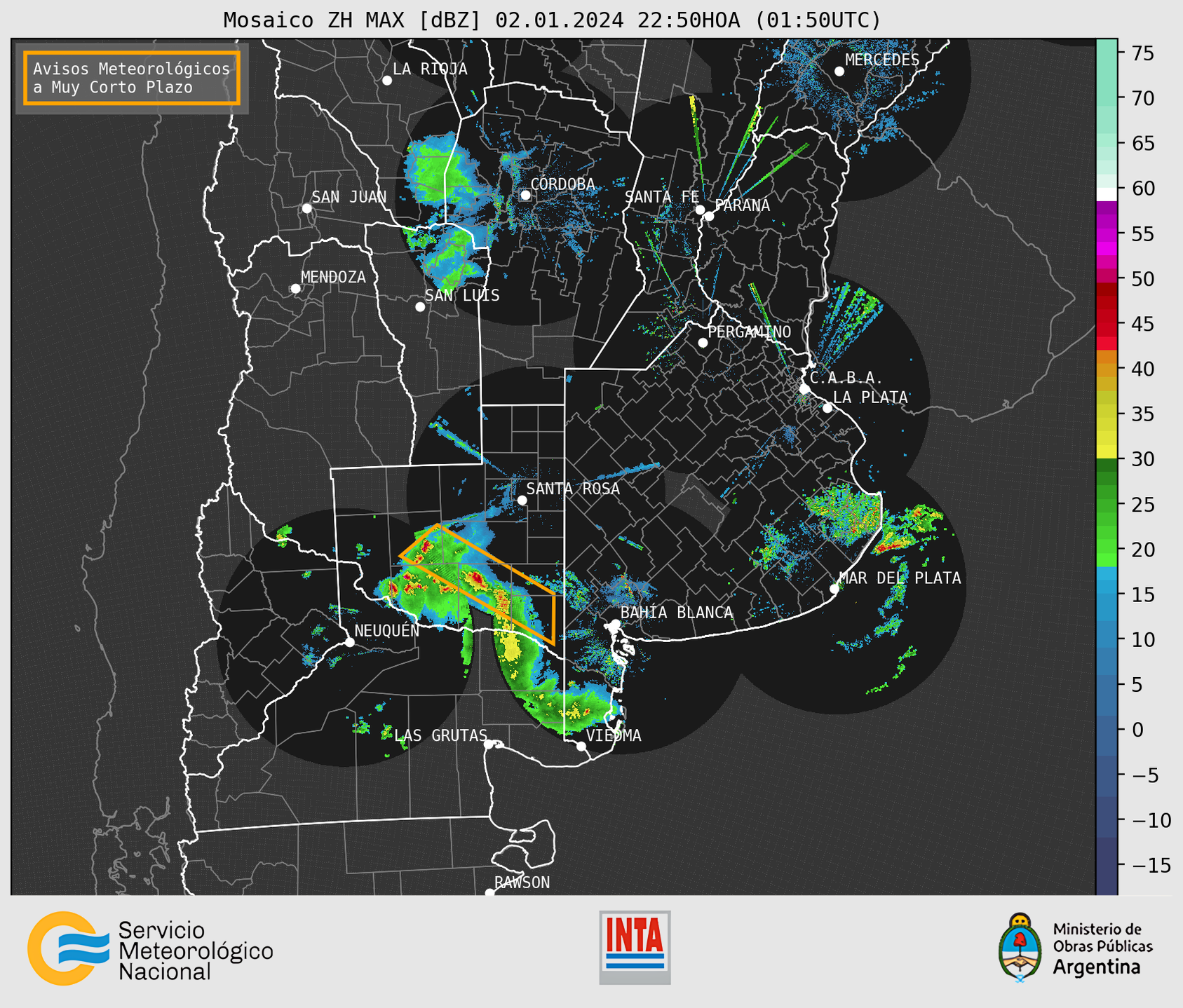Click the 40 dBZ orange color band
The image size is (1183, 1008).
pos(1107,369)
